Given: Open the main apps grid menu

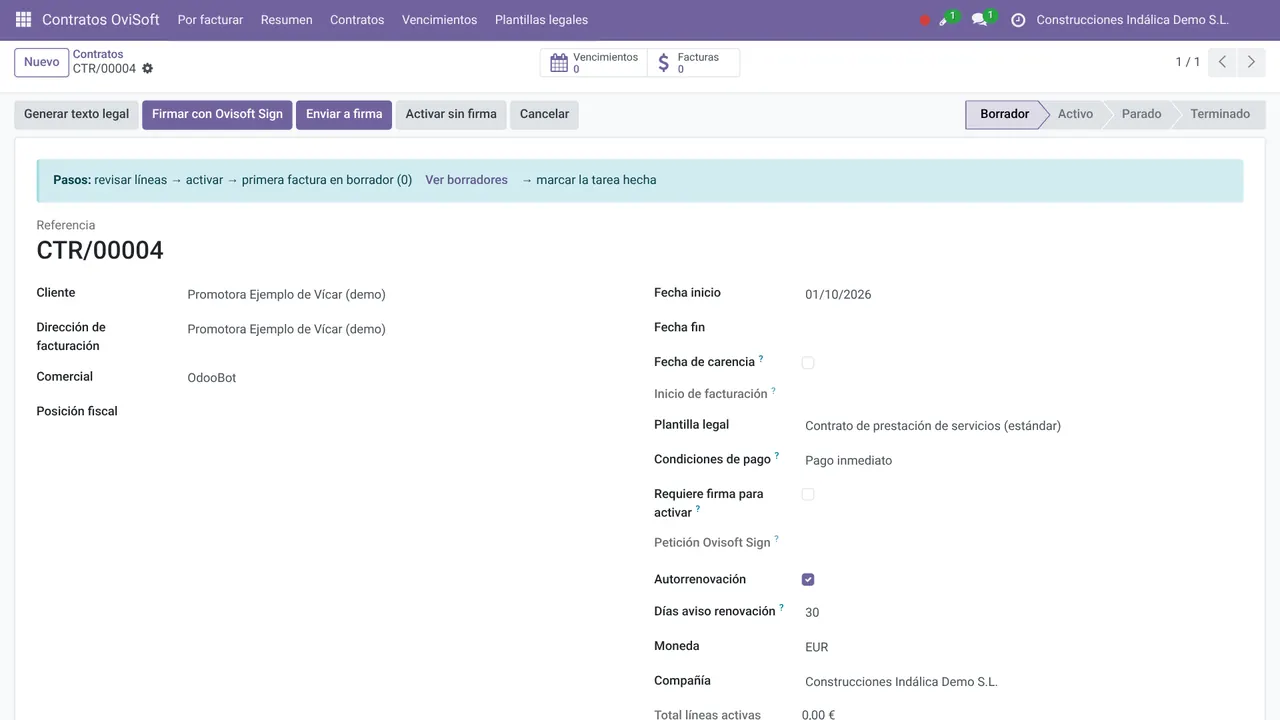Looking at the screenshot, I should [x=24, y=20].
